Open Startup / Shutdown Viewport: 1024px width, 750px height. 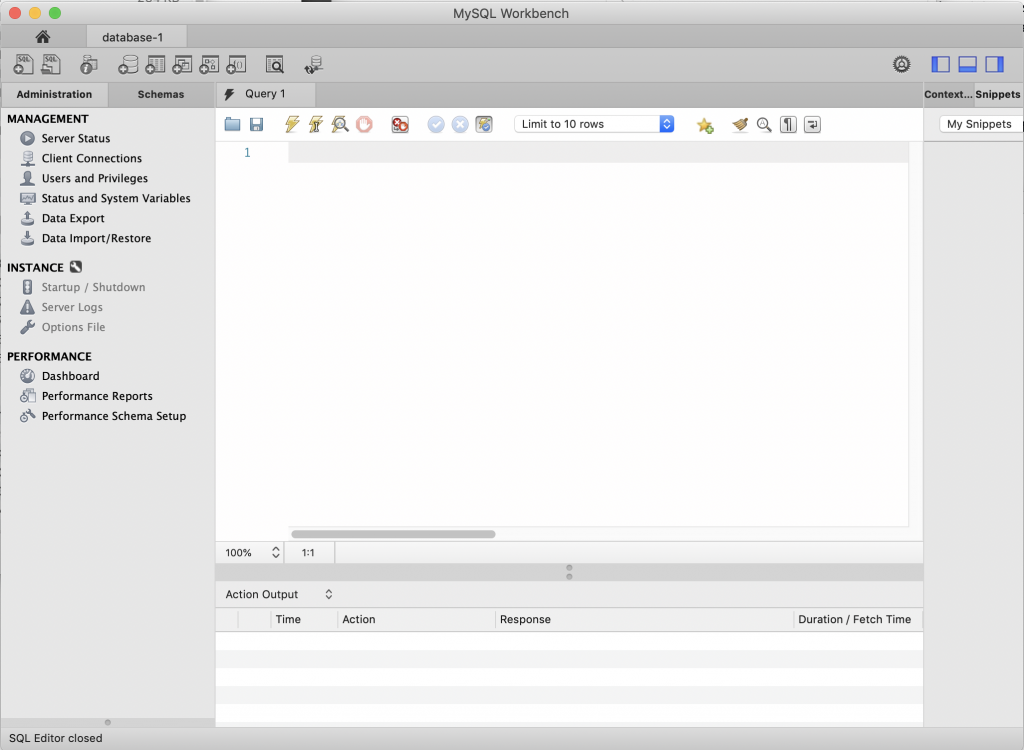[x=93, y=287]
